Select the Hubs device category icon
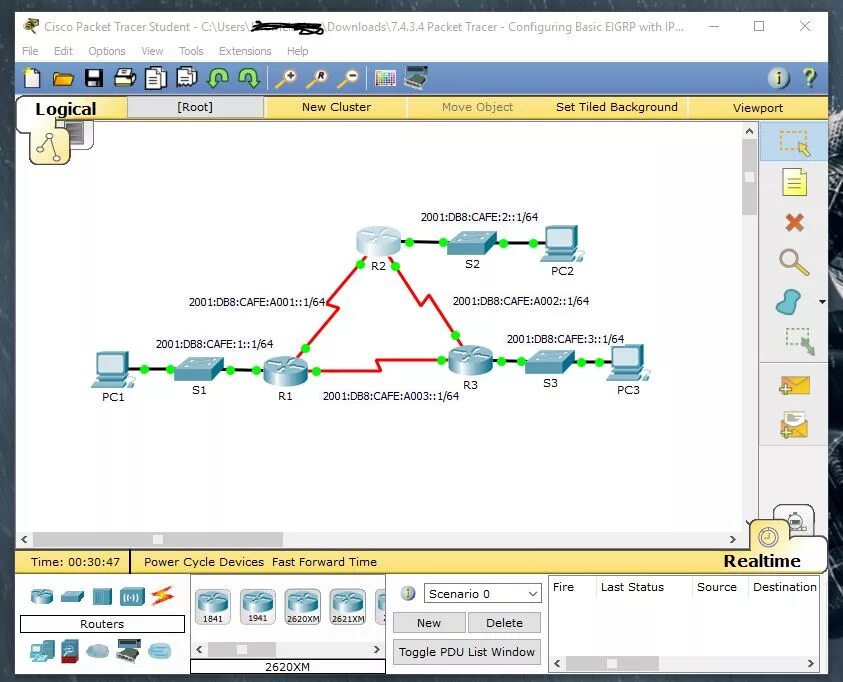This screenshot has width=843, height=682. coord(102,596)
